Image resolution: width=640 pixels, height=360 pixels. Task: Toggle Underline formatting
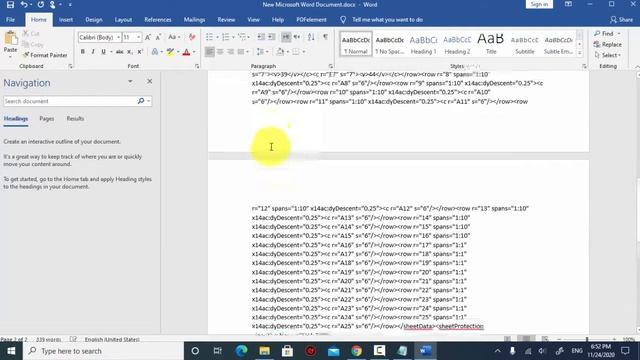(x=103, y=52)
